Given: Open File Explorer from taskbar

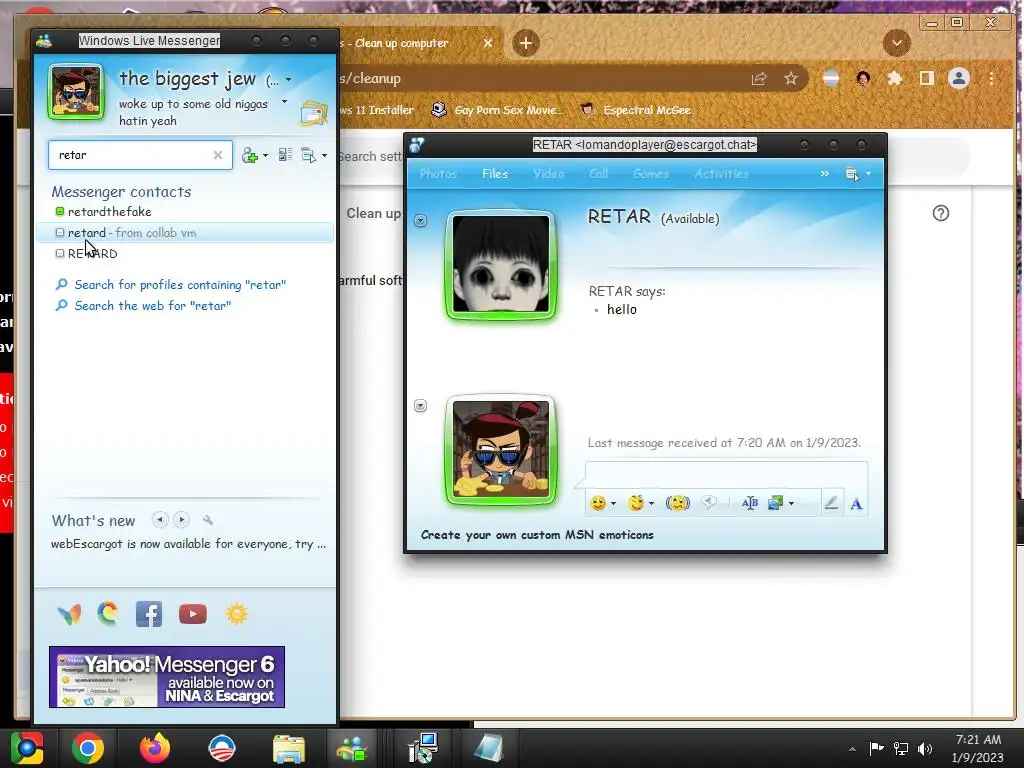Looking at the screenshot, I should 289,748.
